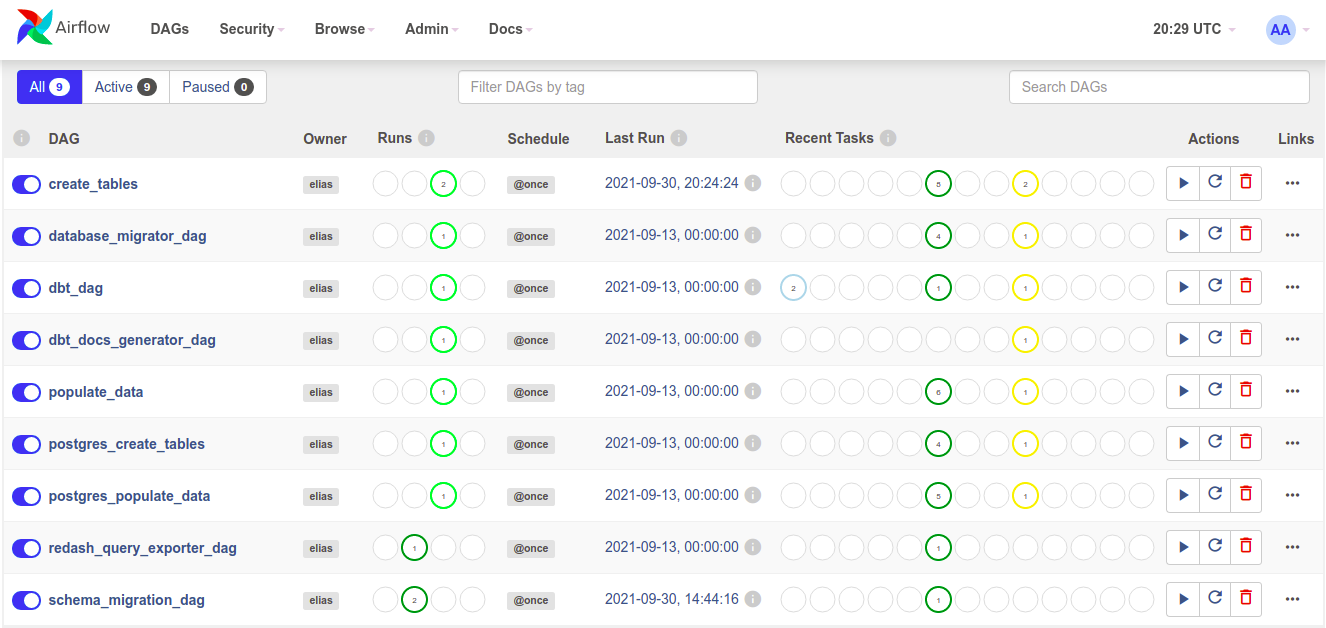Toggle database_migrator_dag off
This screenshot has height=628, width=1326.
[x=26, y=236]
